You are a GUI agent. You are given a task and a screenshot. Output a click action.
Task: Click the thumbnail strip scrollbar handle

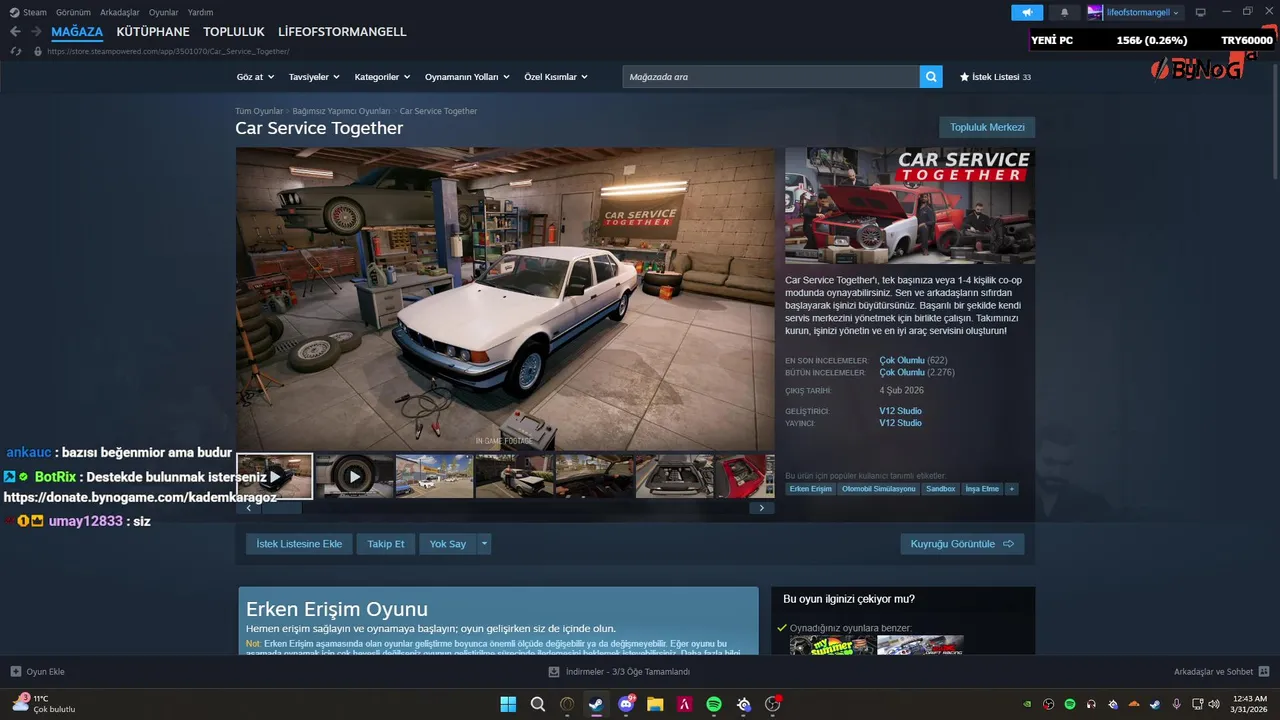tap(281, 508)
